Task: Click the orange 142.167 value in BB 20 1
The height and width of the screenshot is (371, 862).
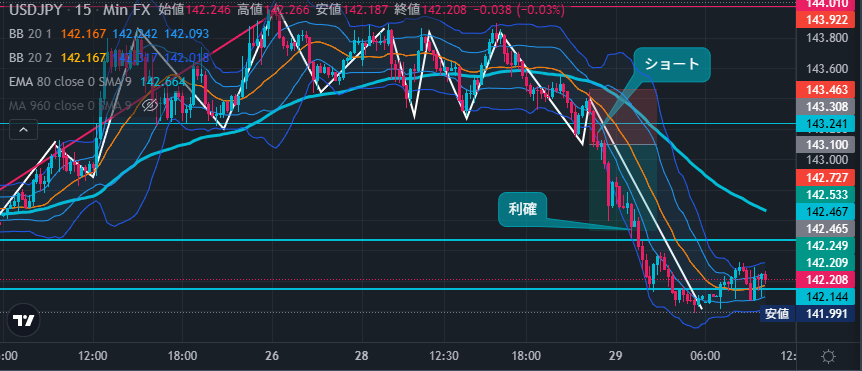Action: pos(83,34)
